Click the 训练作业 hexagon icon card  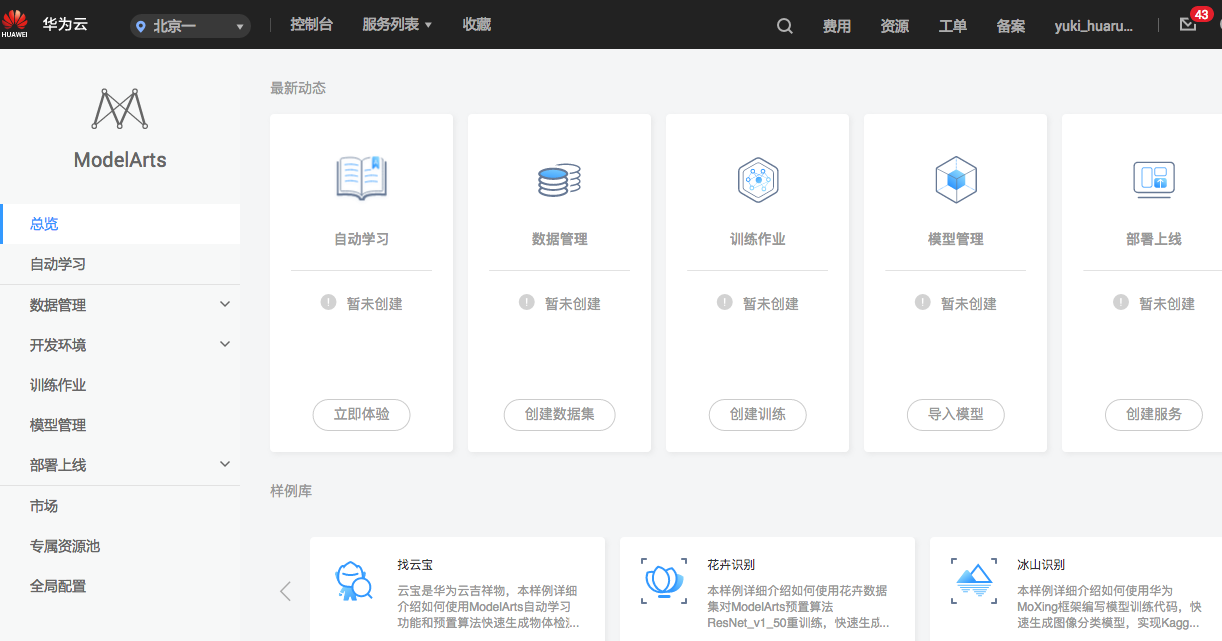pos(757,178)
